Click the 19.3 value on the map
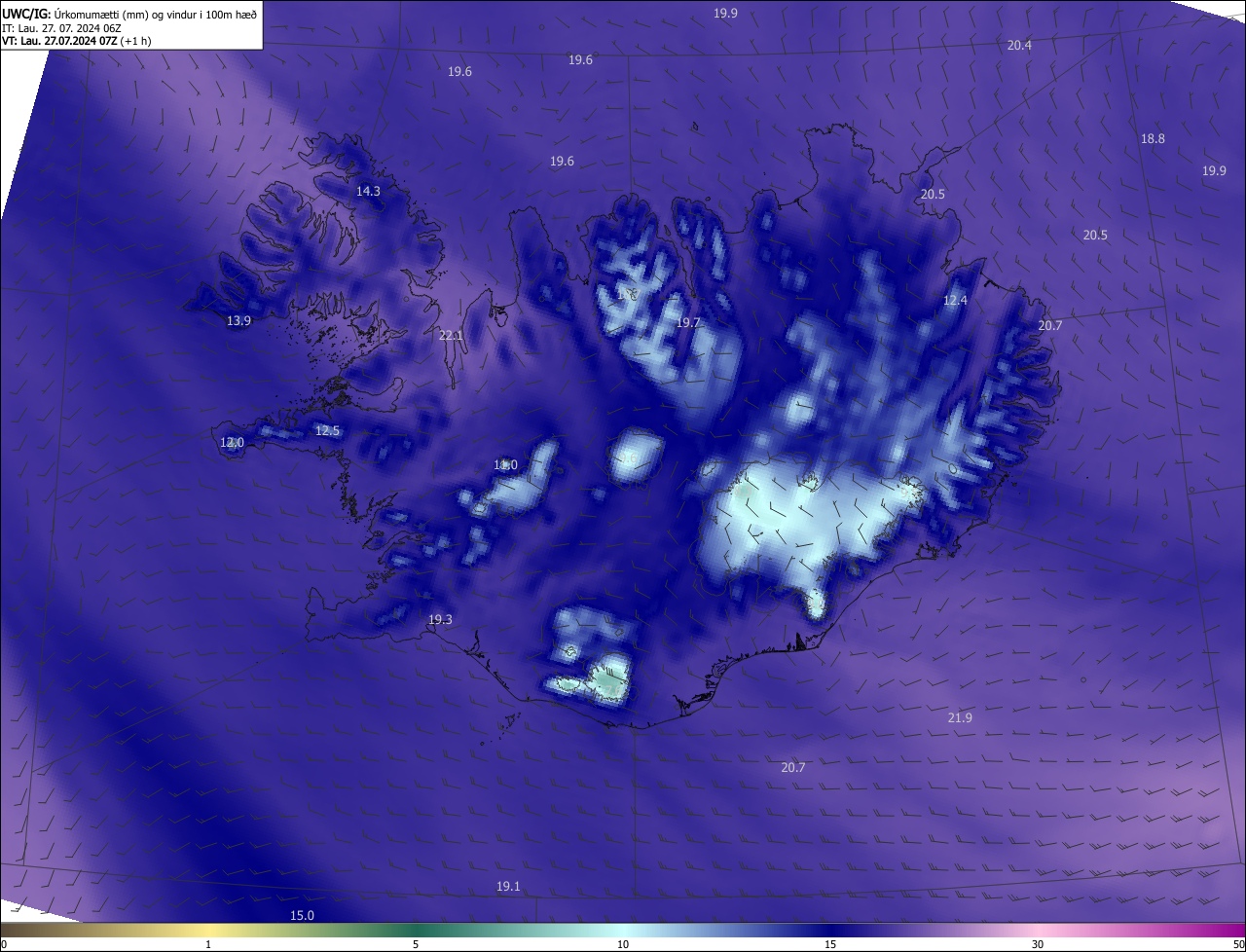The height and width of the screenshot is (952, 1246). [440, 619]
